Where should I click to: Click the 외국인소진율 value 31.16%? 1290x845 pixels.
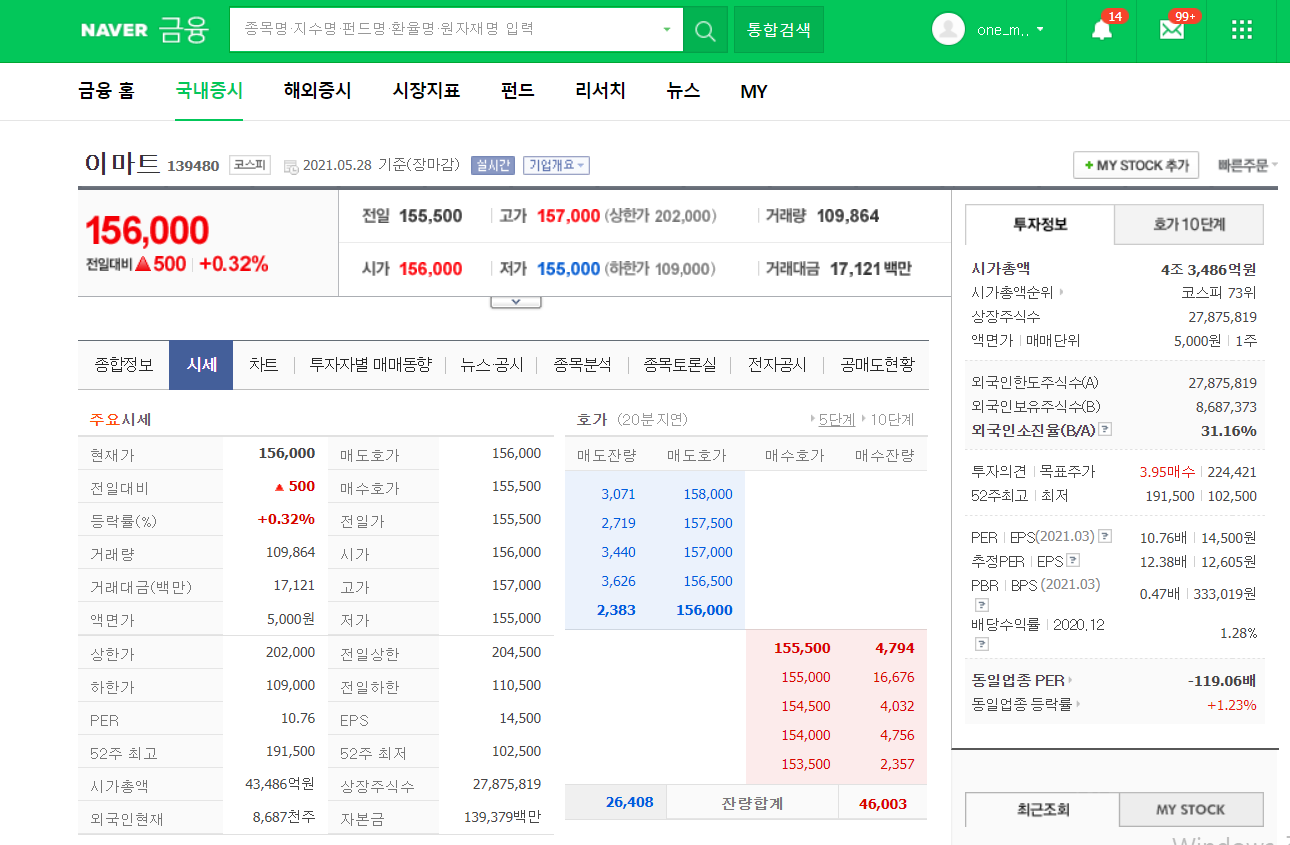pyautogui.click(x=1228, y=431)
